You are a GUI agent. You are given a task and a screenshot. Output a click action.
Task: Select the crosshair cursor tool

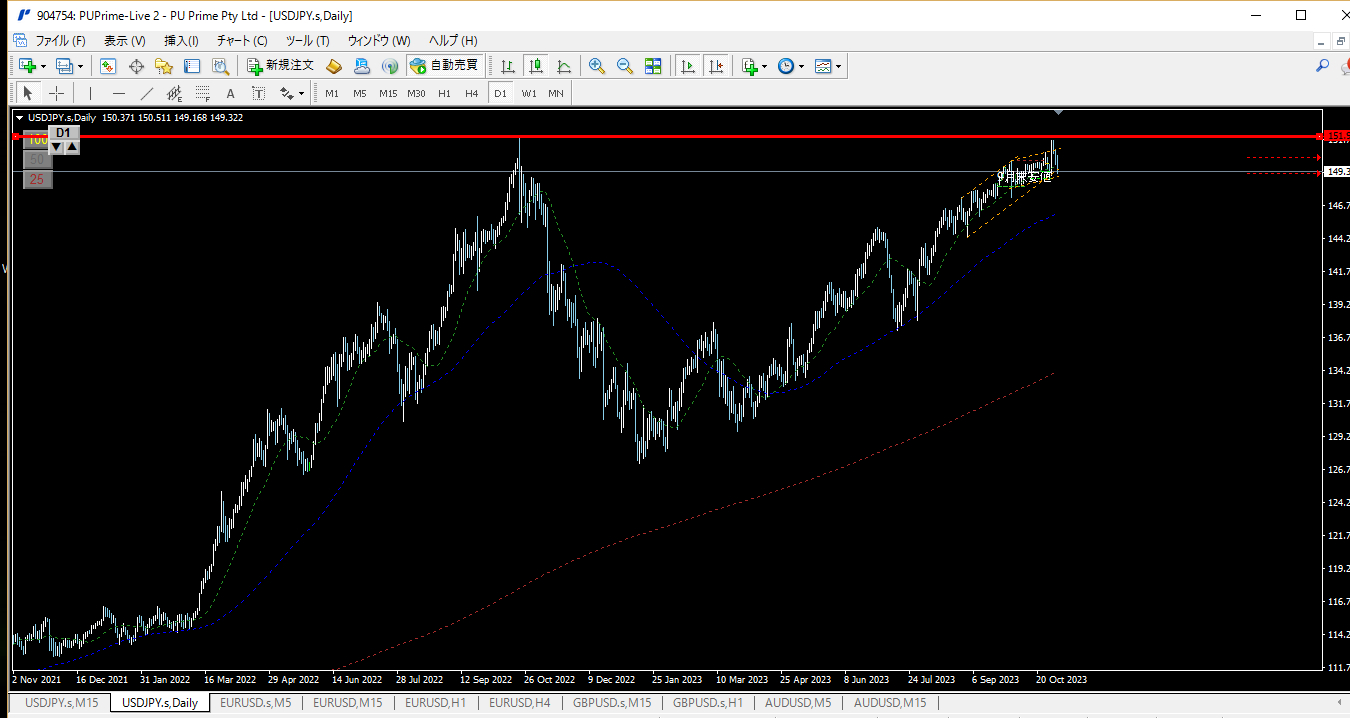point(57,93)
